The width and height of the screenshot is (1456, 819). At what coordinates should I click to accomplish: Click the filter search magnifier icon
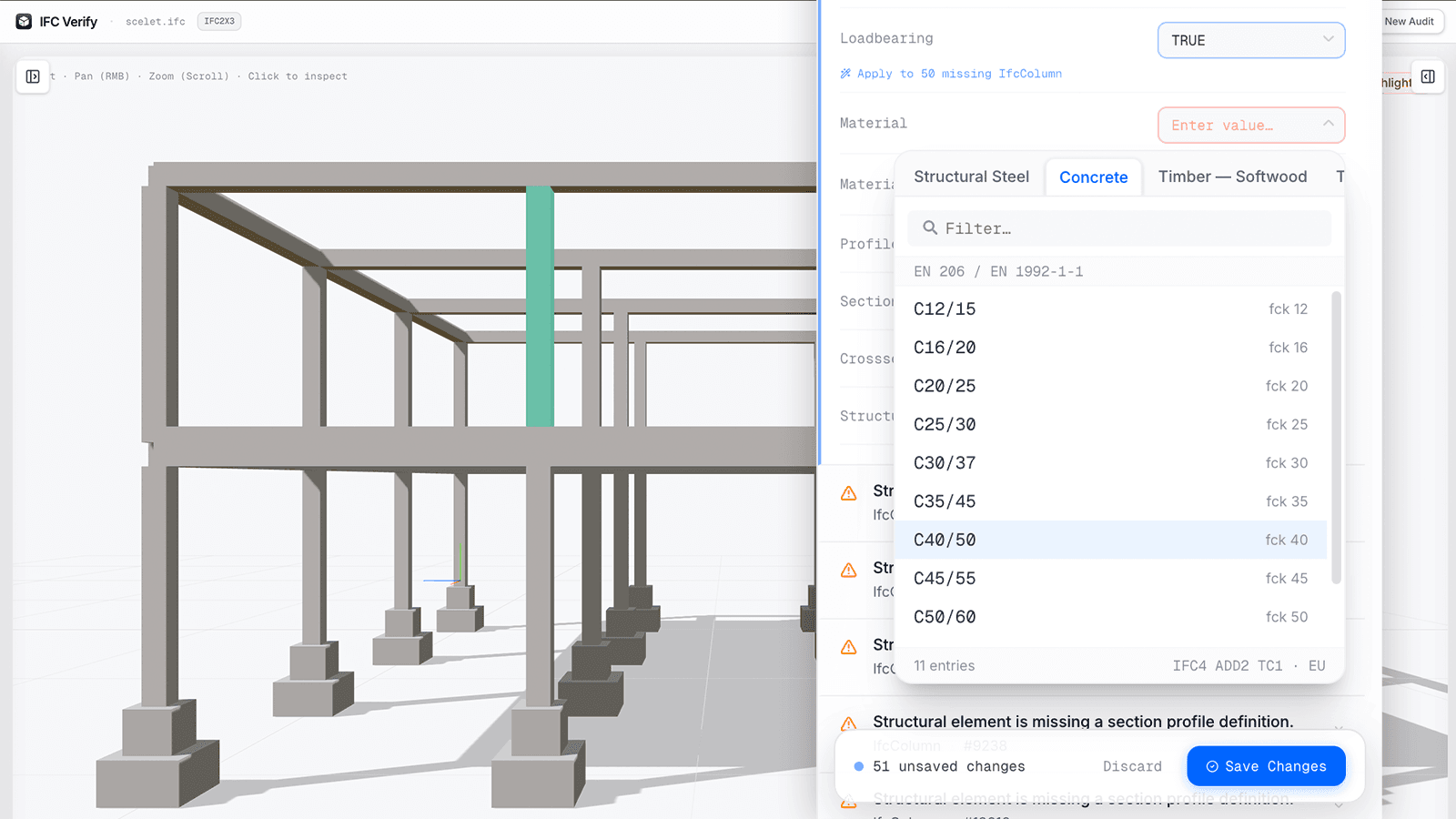click(930, 227)
